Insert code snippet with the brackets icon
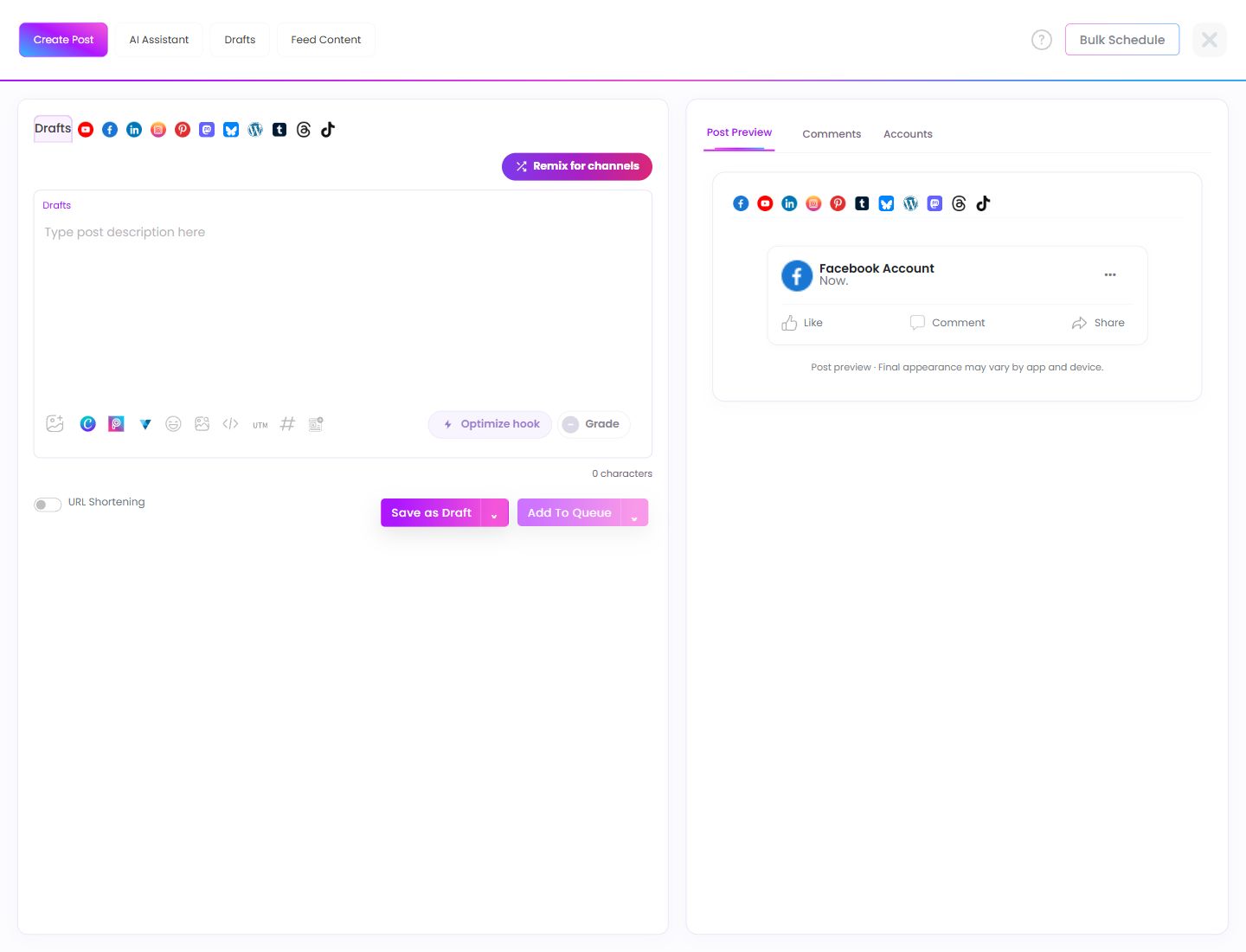This screenshot has height=952, width=1246. coord(230,424)
